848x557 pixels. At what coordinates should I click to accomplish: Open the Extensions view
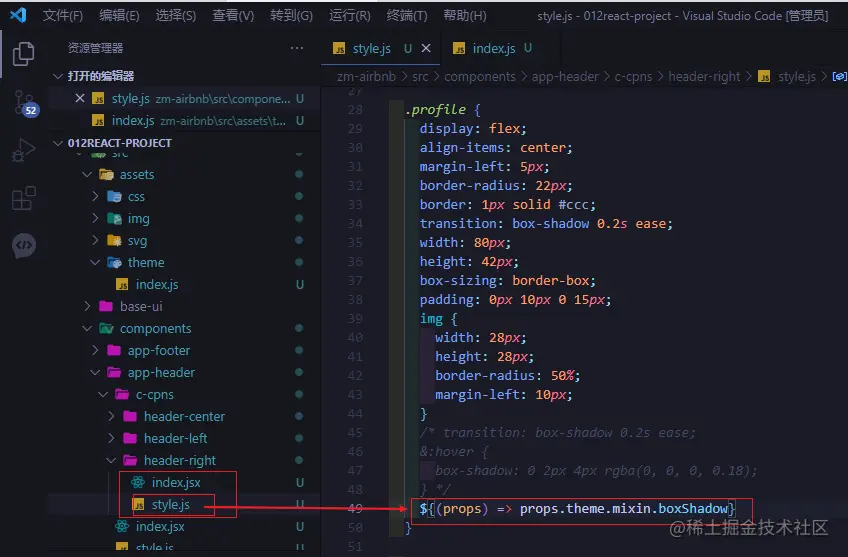(23, 198)
